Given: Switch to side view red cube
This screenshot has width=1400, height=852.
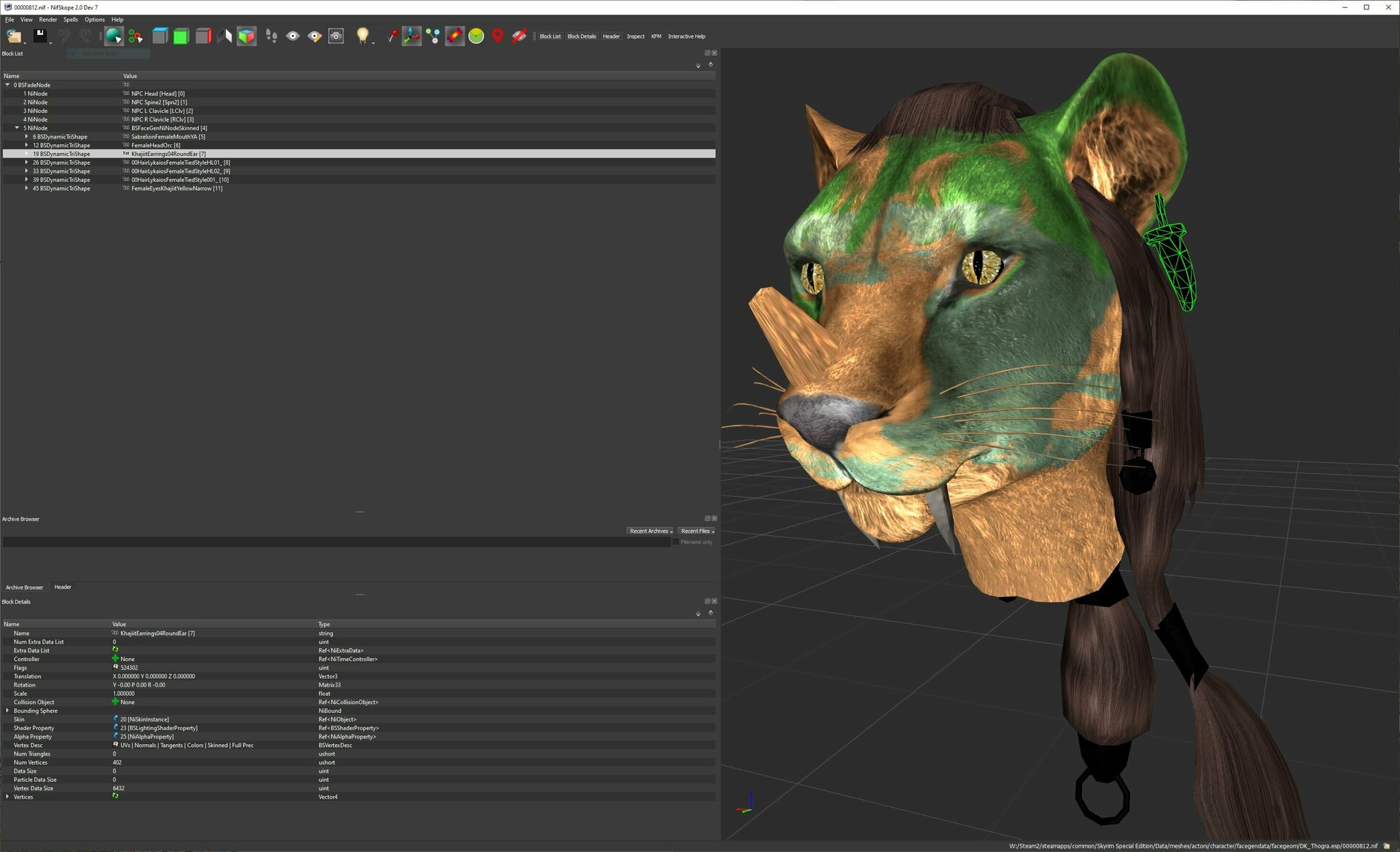Looking at the screenshot, I should click(203, 36).
